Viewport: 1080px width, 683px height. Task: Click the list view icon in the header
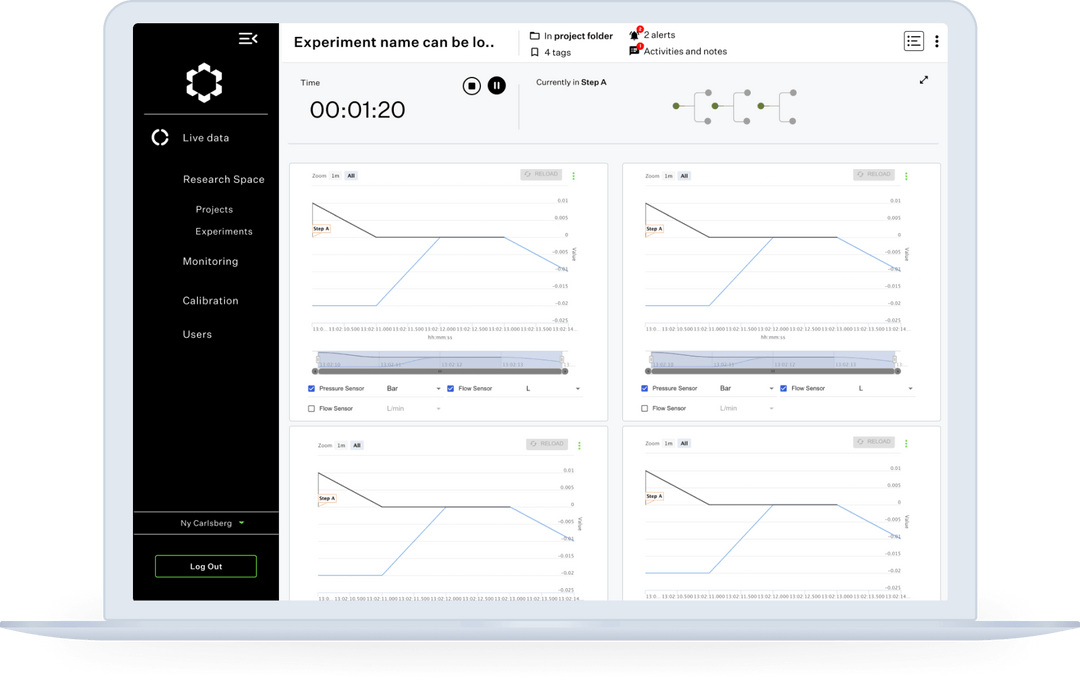[913, 41]
